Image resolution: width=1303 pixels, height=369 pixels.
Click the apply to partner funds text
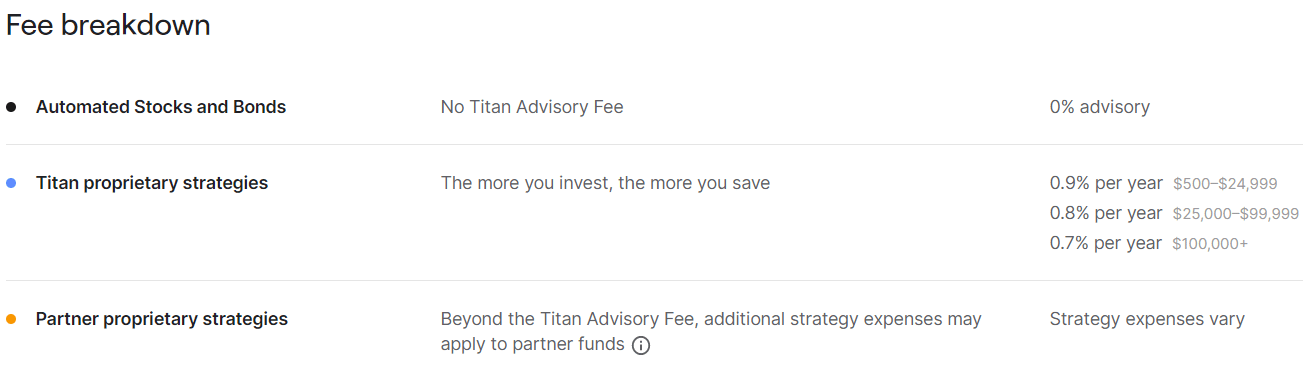coord(533,345)
